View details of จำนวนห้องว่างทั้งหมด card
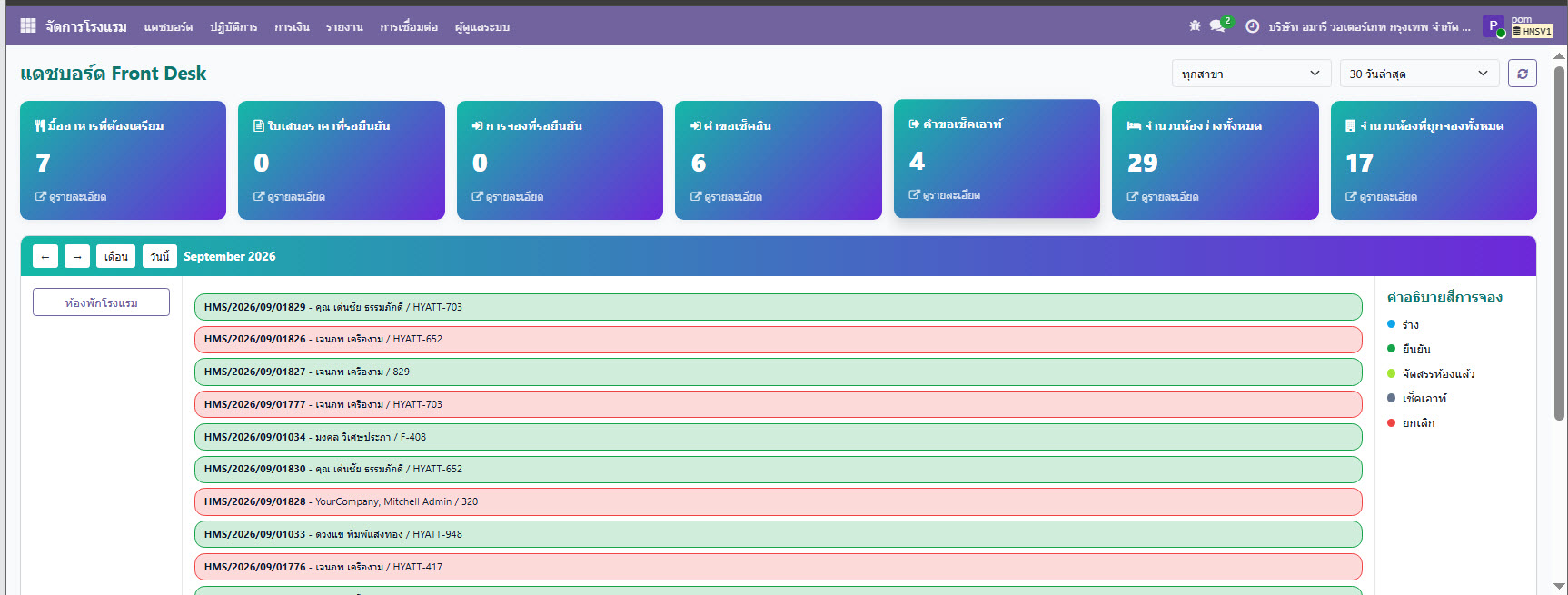The image size is (1568, 595). click(x=1163, y=196)
